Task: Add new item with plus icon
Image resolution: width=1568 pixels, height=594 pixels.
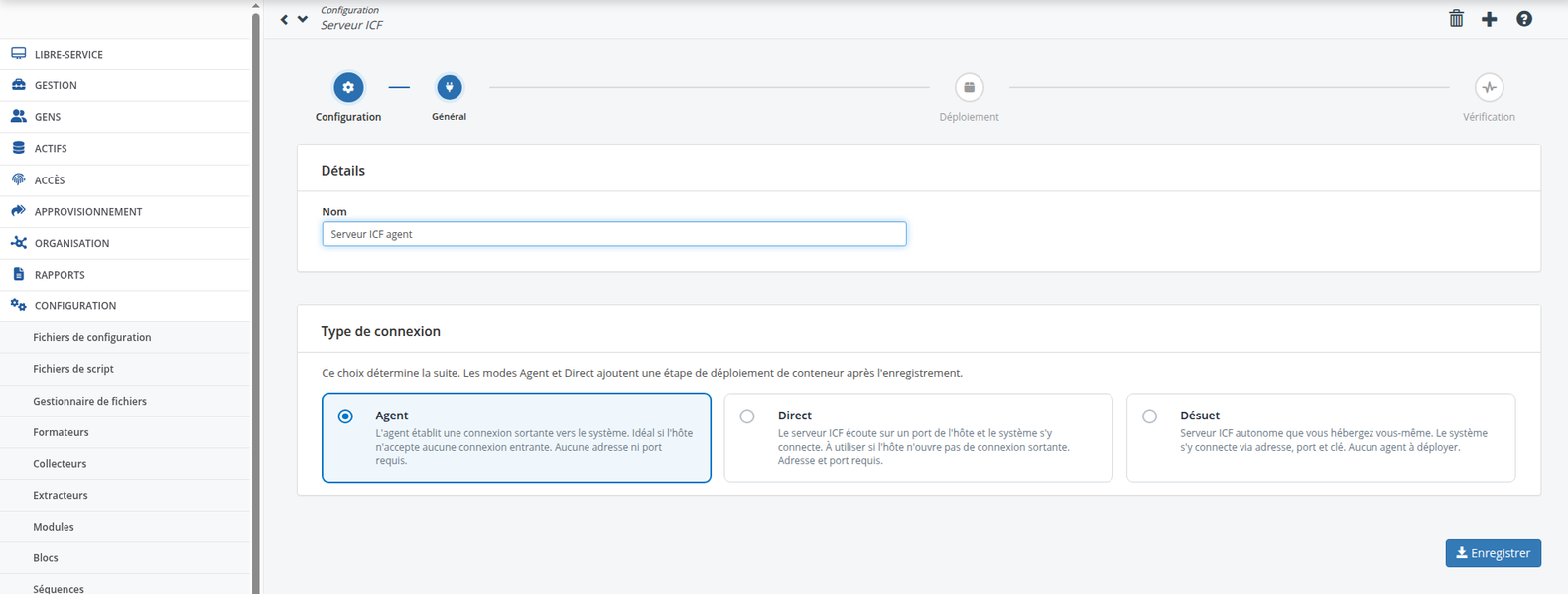Action: pos(1490,19)
